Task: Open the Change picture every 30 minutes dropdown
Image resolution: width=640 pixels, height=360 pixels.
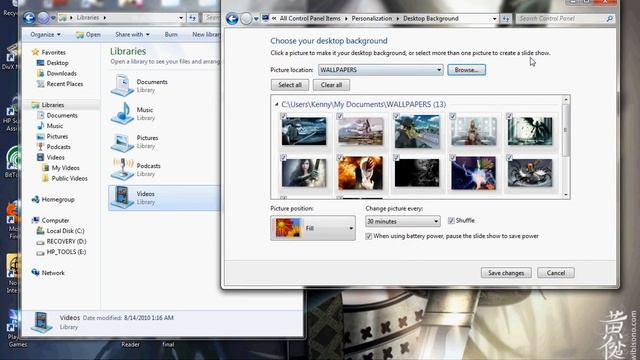Action: click(x=402, y=221)
